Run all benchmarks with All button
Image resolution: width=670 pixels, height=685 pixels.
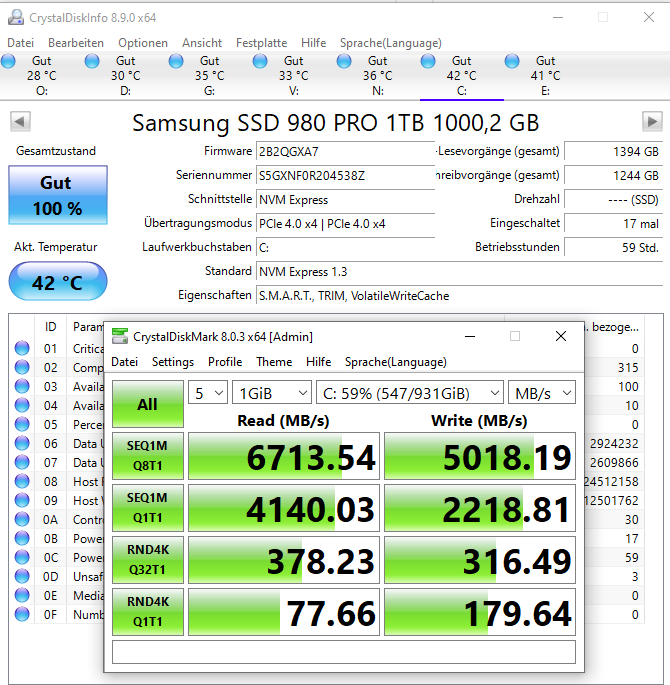click(148, 404)
